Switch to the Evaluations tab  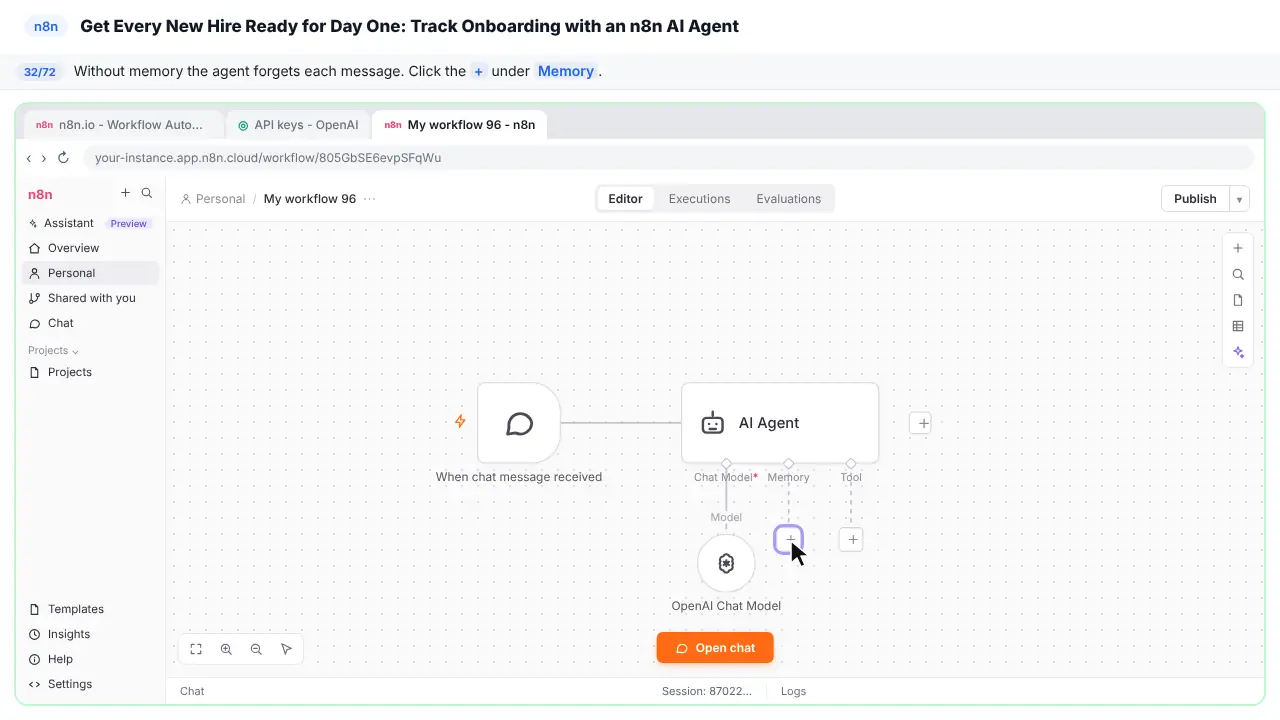pos(788,199)
